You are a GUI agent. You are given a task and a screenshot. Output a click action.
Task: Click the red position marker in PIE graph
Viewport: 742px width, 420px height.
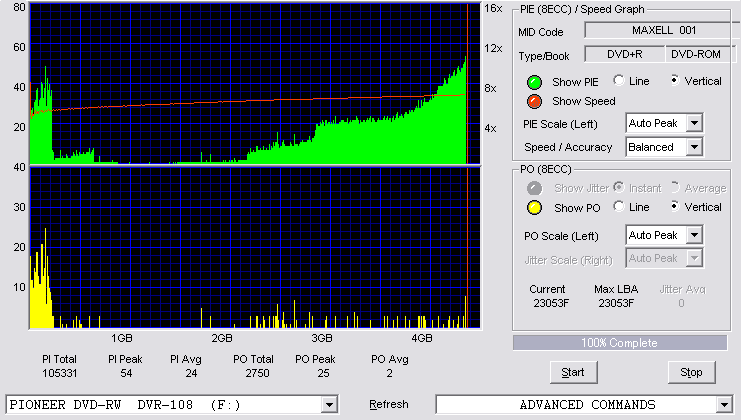(x=468, y=84)
